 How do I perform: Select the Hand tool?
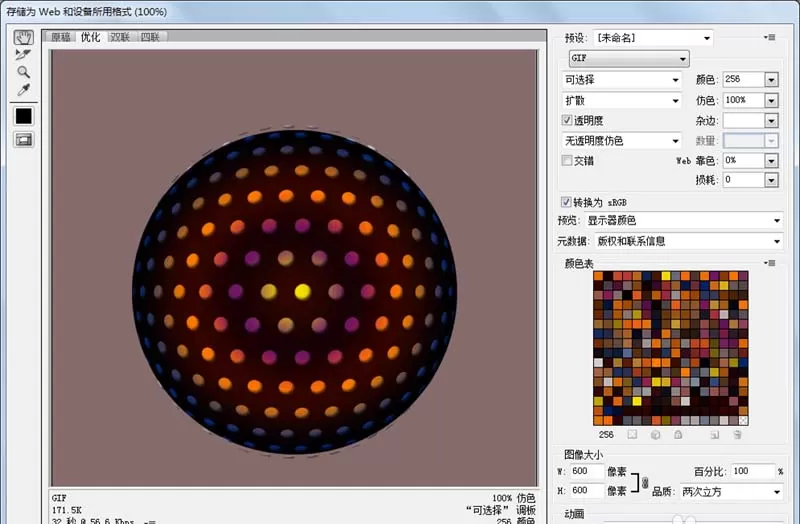(x=23, y=37)
